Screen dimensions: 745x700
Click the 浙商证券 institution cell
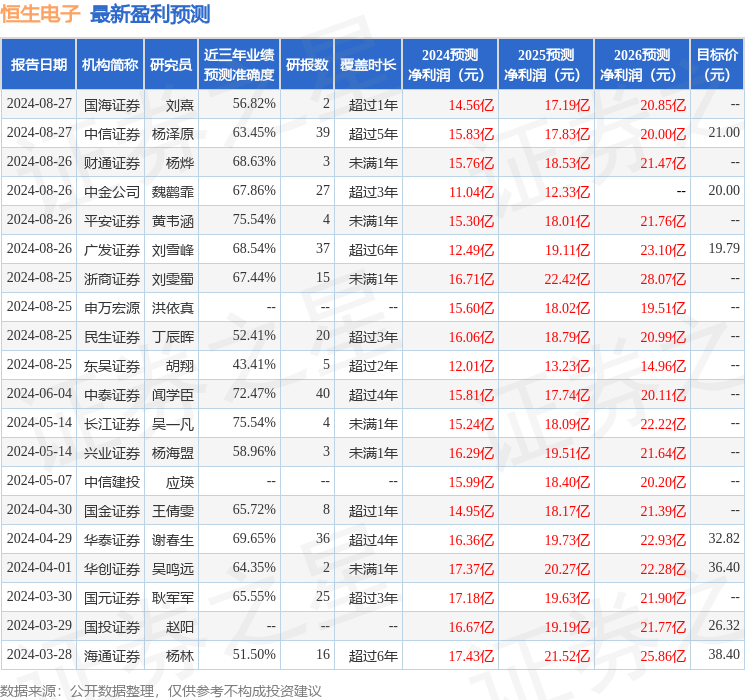112,279
